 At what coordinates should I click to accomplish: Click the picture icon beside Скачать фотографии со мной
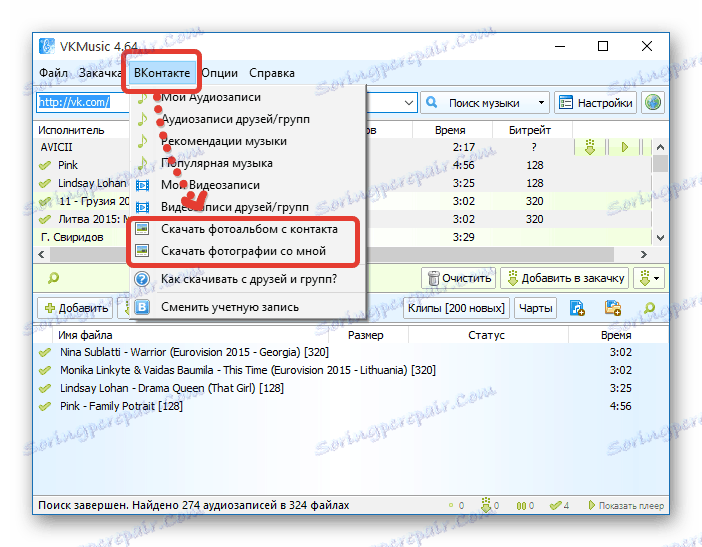[142, 251]
